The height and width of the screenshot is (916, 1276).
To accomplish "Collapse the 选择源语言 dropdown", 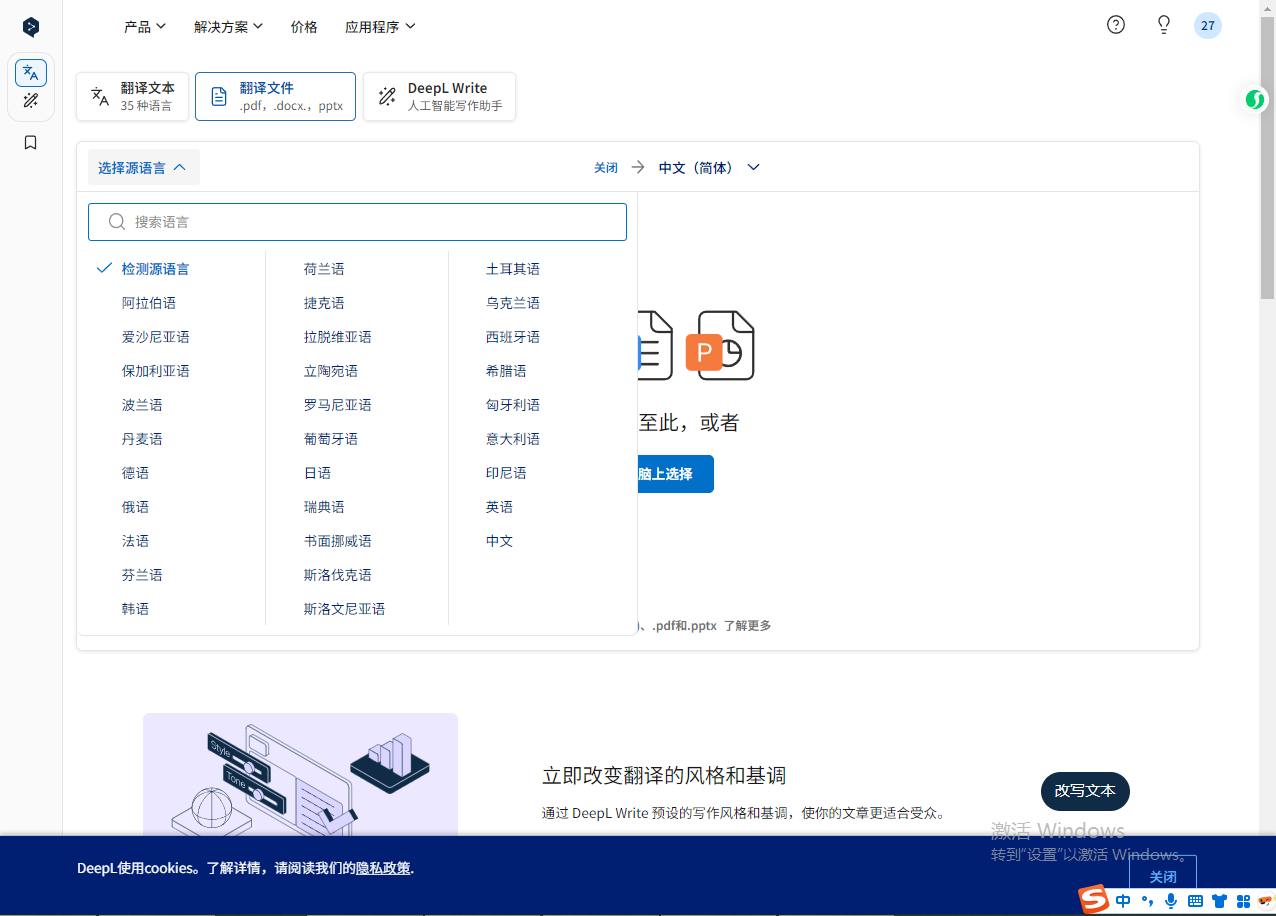I will [143, 168].
